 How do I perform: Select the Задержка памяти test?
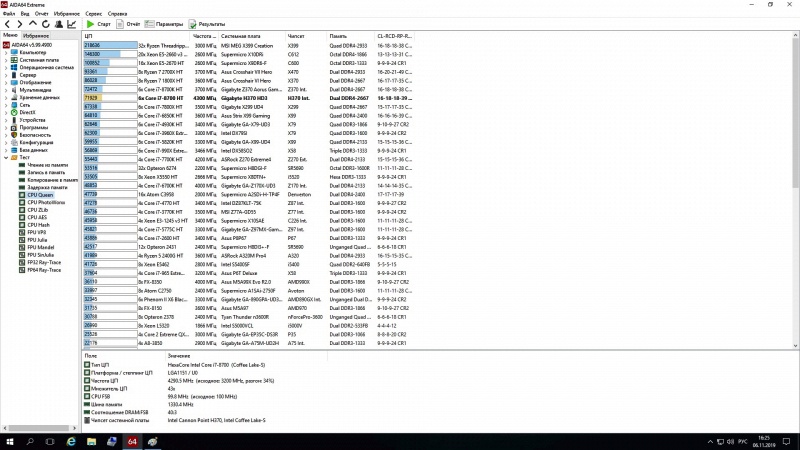pos(47,187)
